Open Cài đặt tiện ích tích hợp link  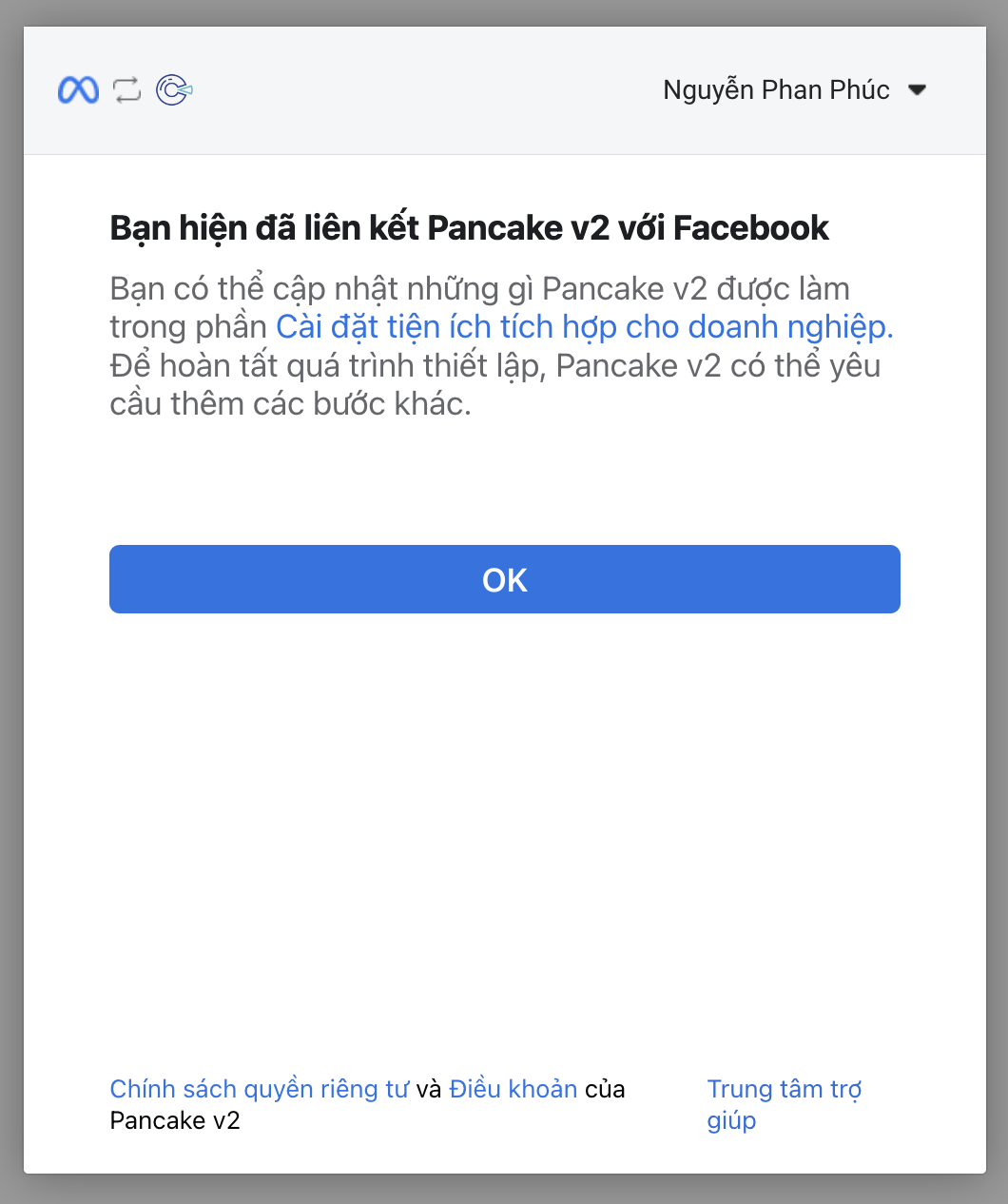[584, 327]
